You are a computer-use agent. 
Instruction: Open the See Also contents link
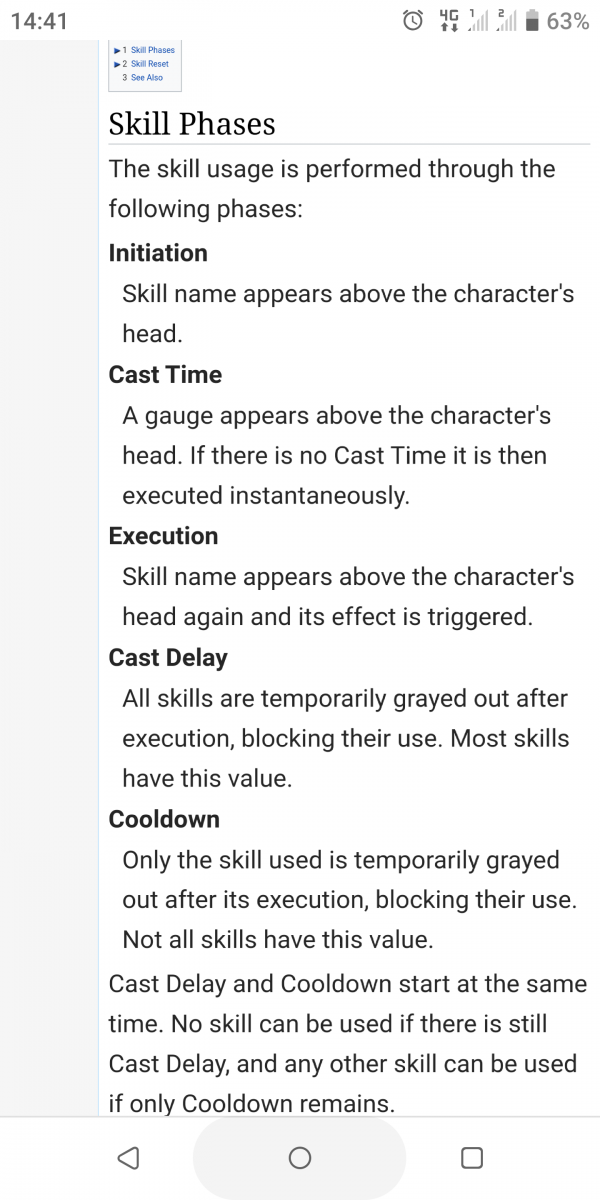click(147, 78)
